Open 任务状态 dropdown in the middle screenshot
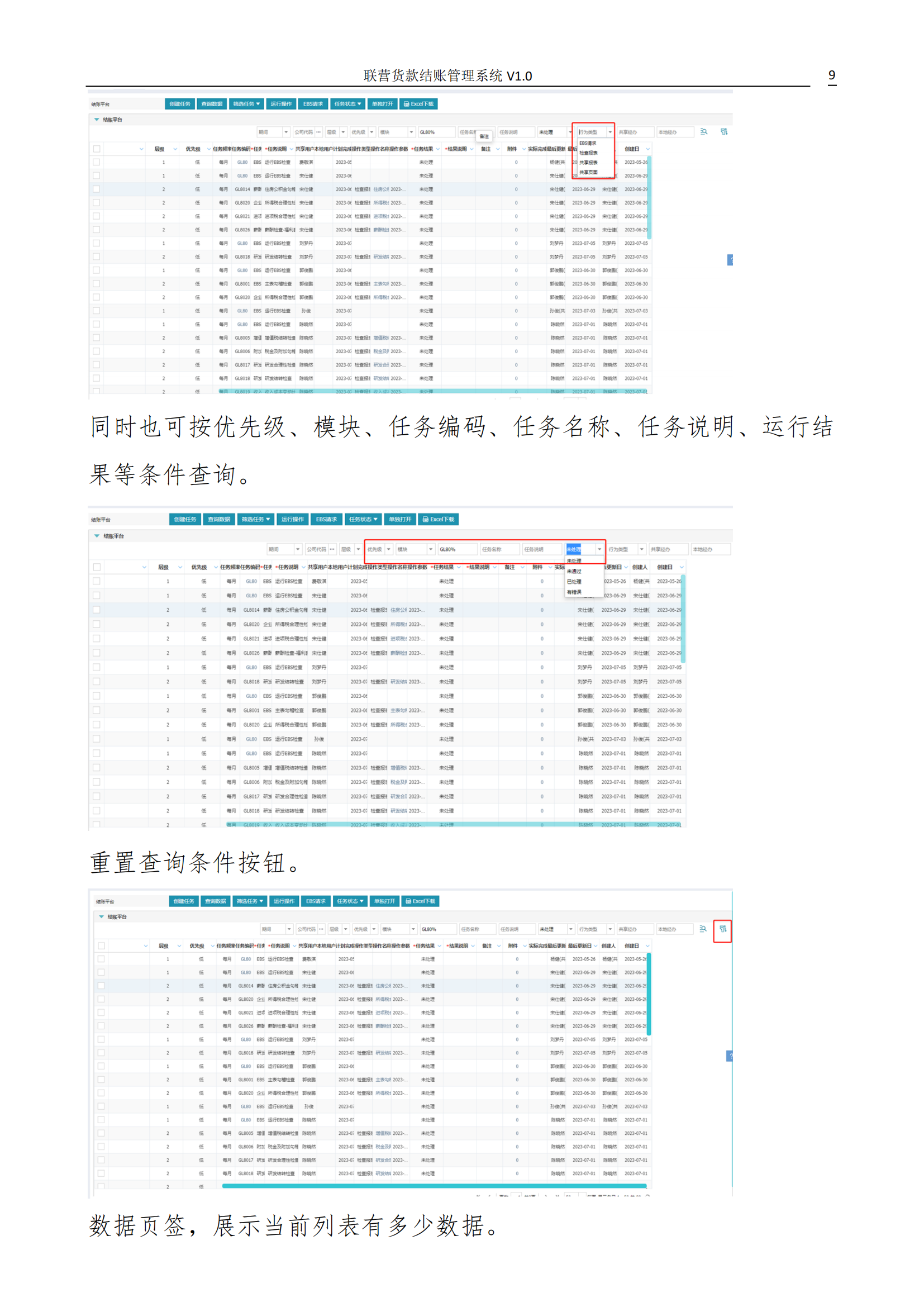Image resolution: width=924 pixels, height=1307 pixels. pos(363,519)
